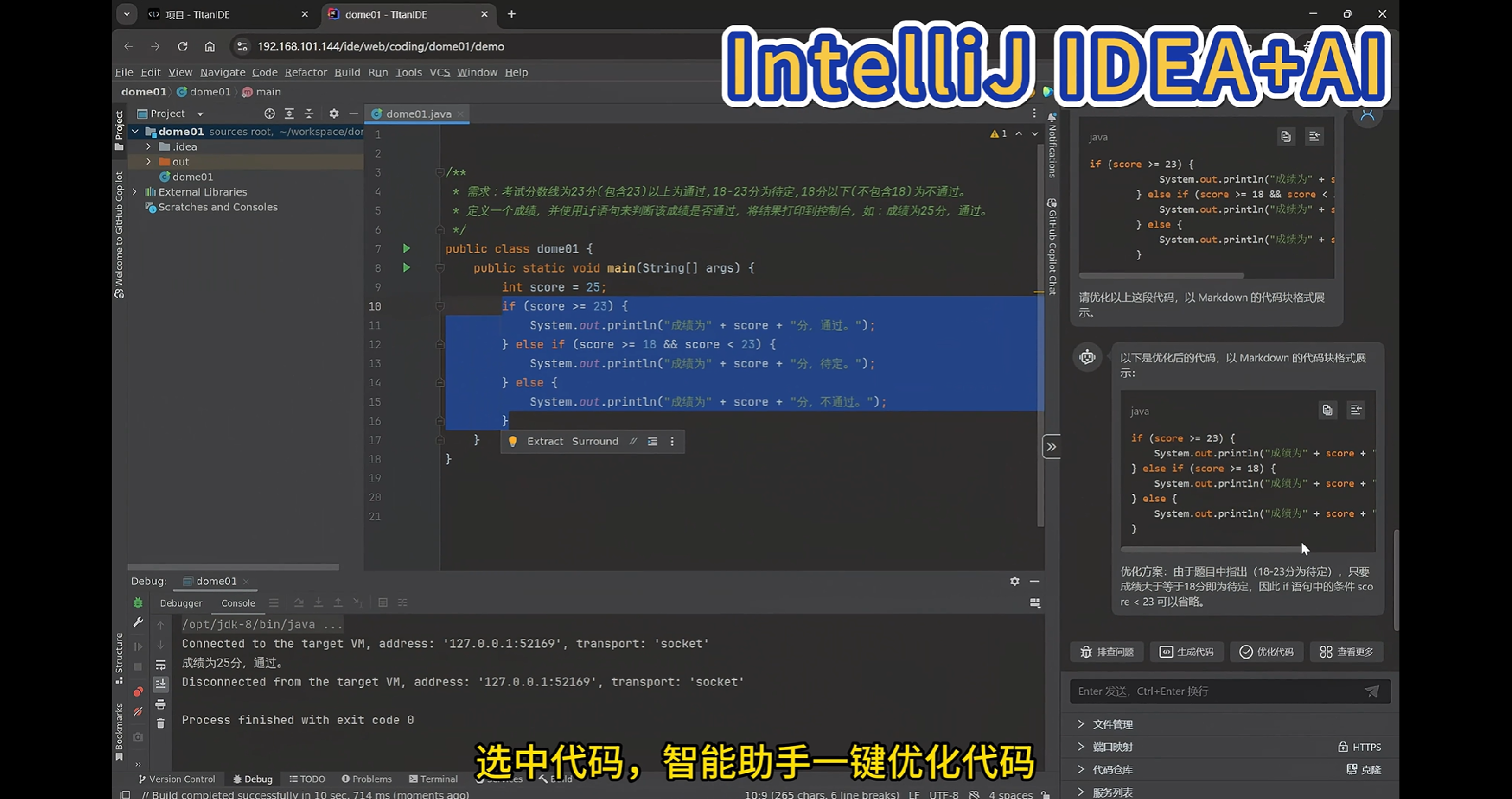Switch to the Debugger tab

click(180, 603)
